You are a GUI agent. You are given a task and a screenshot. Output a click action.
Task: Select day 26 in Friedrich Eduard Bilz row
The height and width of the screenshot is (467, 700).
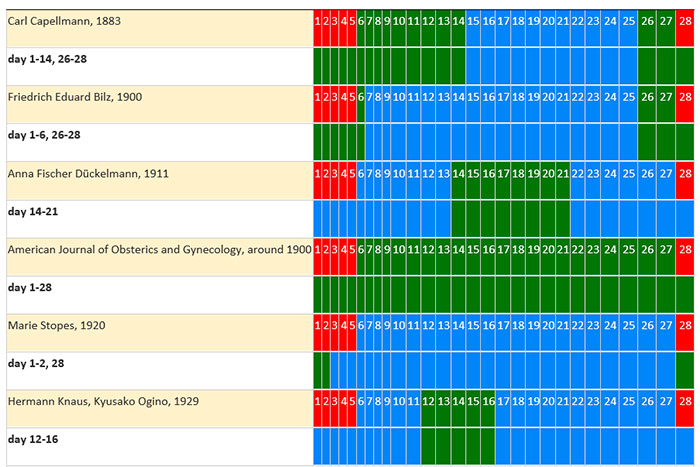[647, 97]
